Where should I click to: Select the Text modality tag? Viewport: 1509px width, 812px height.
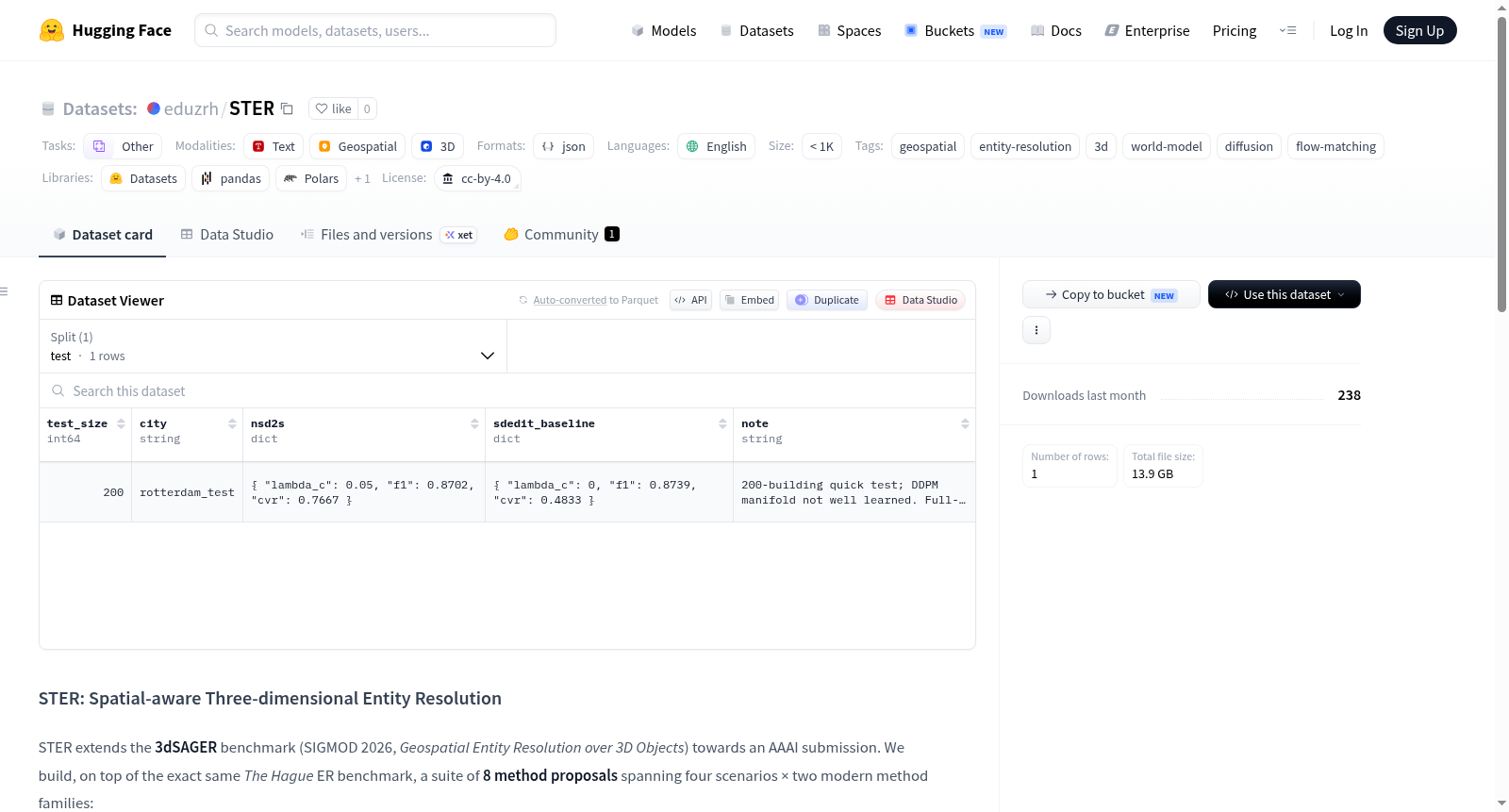click(x=274, y=146)
